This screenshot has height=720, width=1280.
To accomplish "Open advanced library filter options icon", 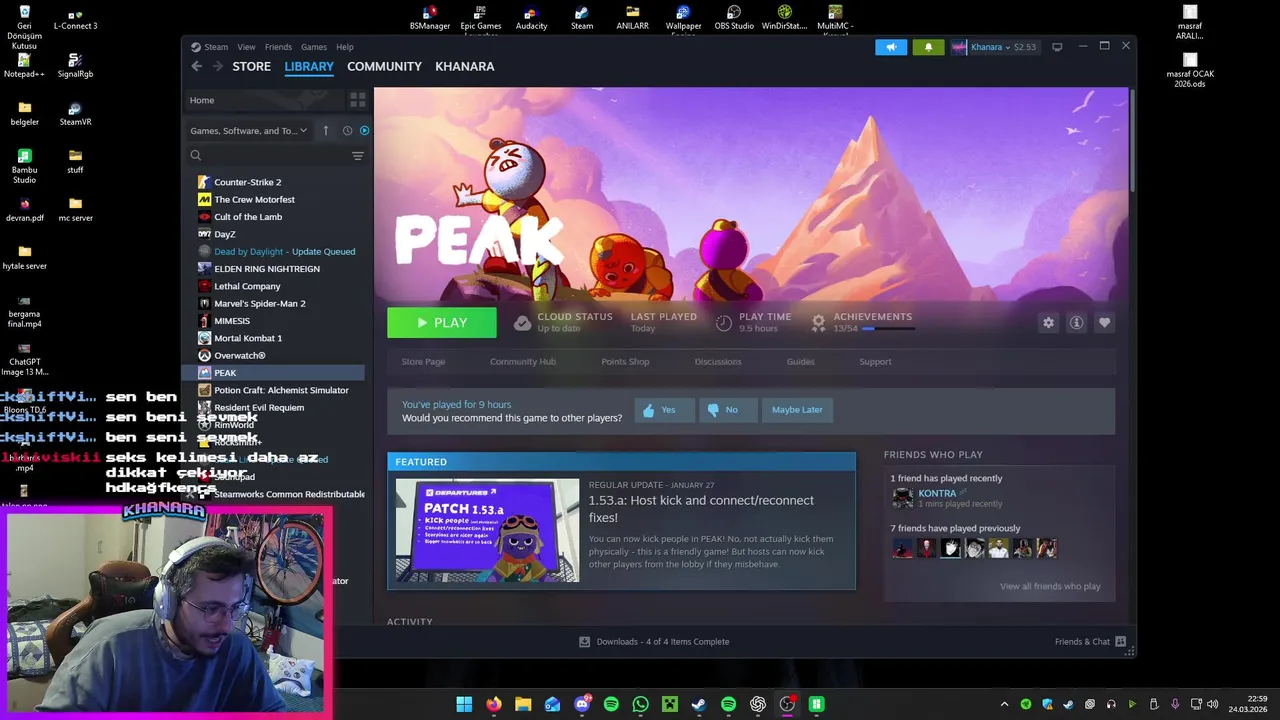I will tap(357, 156).
